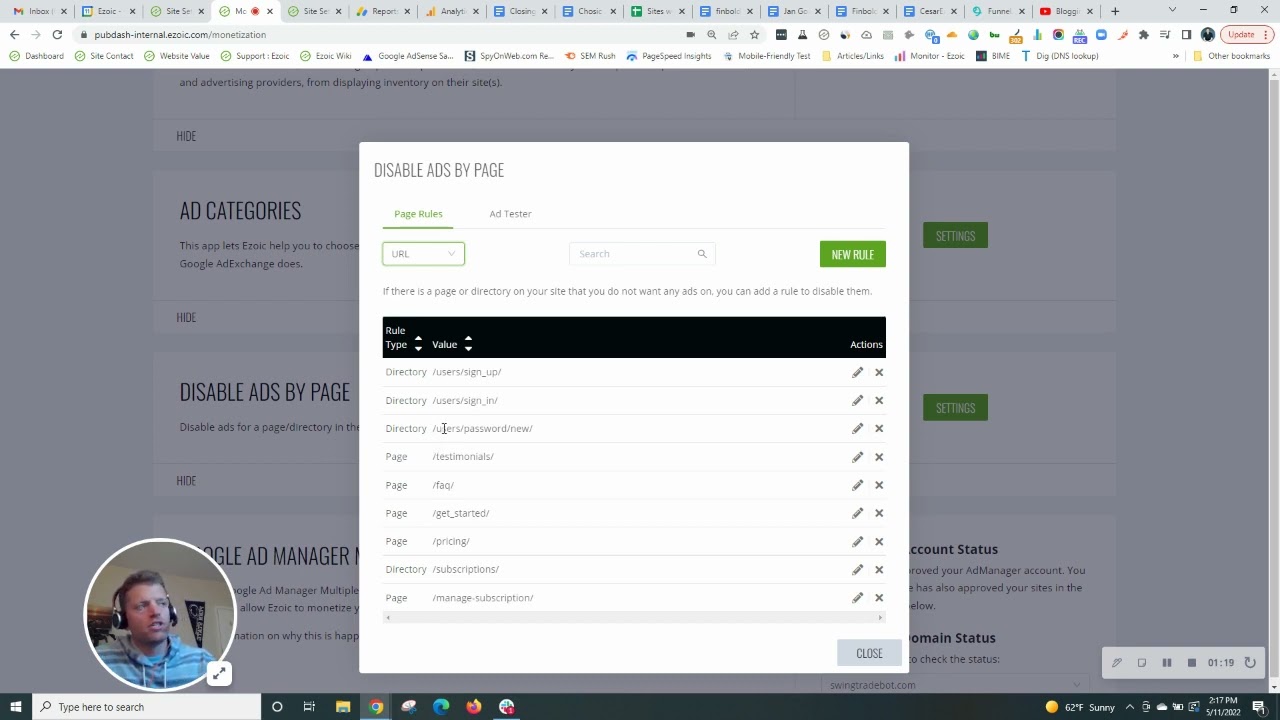Select the /users/password/new/ value text
Screen dimensions: 1280x720
click(x=482, y=428)
